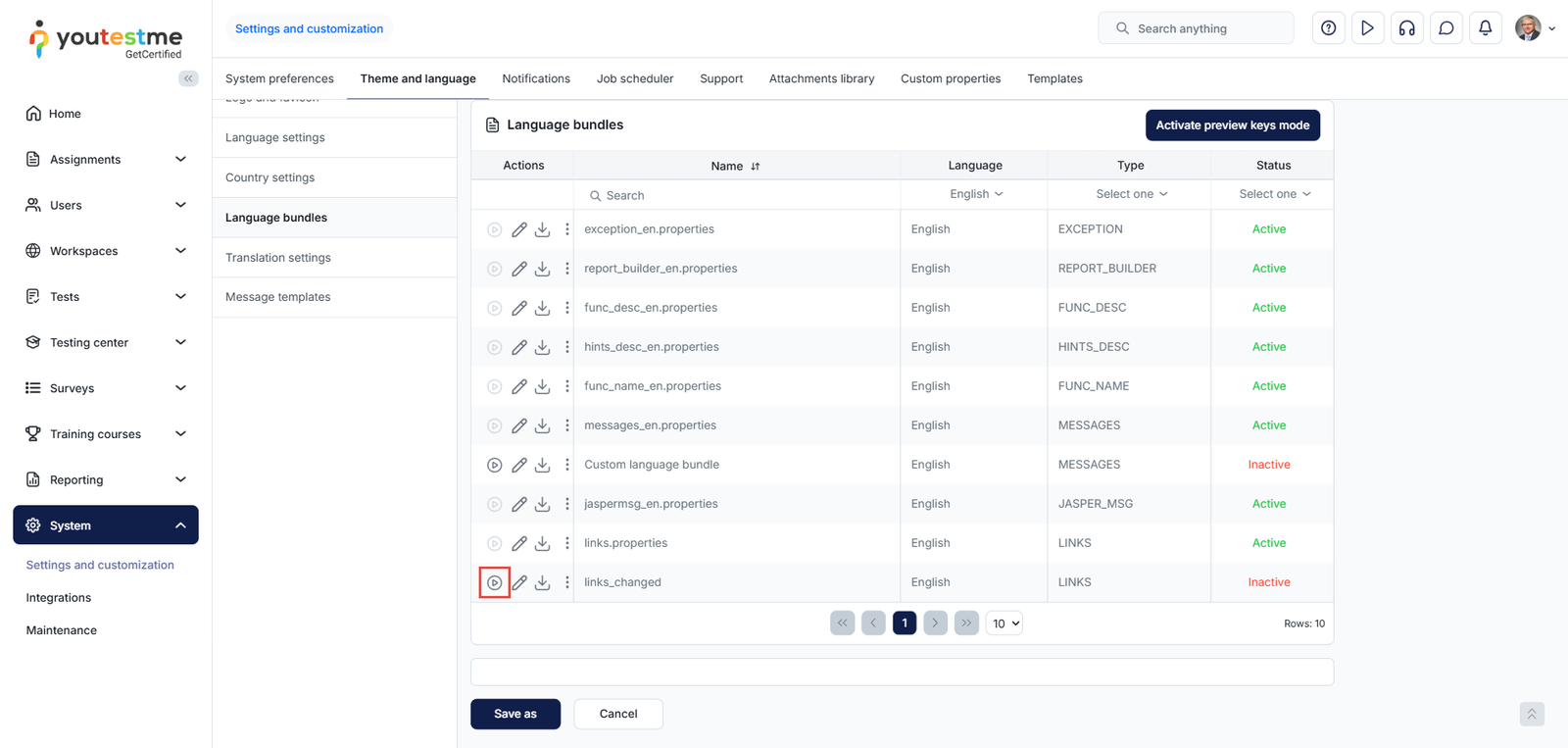The image size is (1568, 748).
Task: Activate the links_changed language bundle
Action: pyautogui.click(x=495, y=582)
